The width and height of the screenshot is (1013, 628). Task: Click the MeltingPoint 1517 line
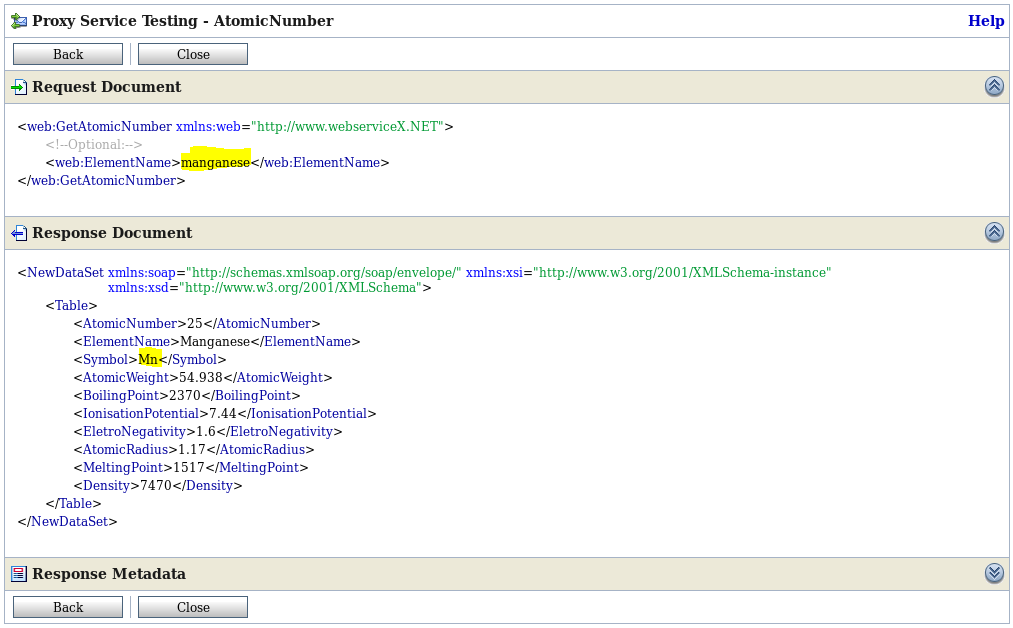click(x=191, y=468)
